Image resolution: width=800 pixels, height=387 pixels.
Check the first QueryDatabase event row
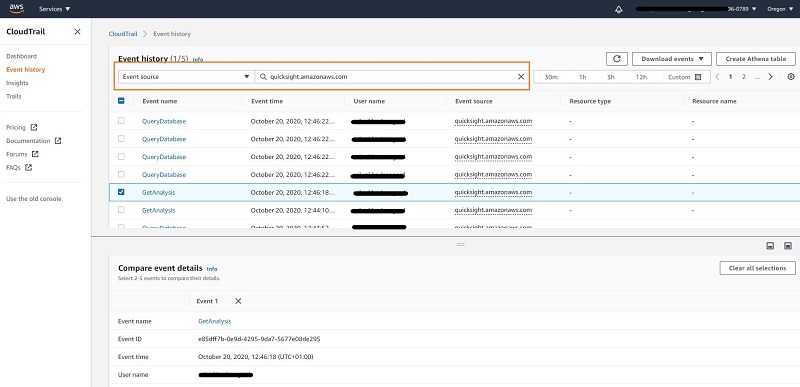point(121,121)
